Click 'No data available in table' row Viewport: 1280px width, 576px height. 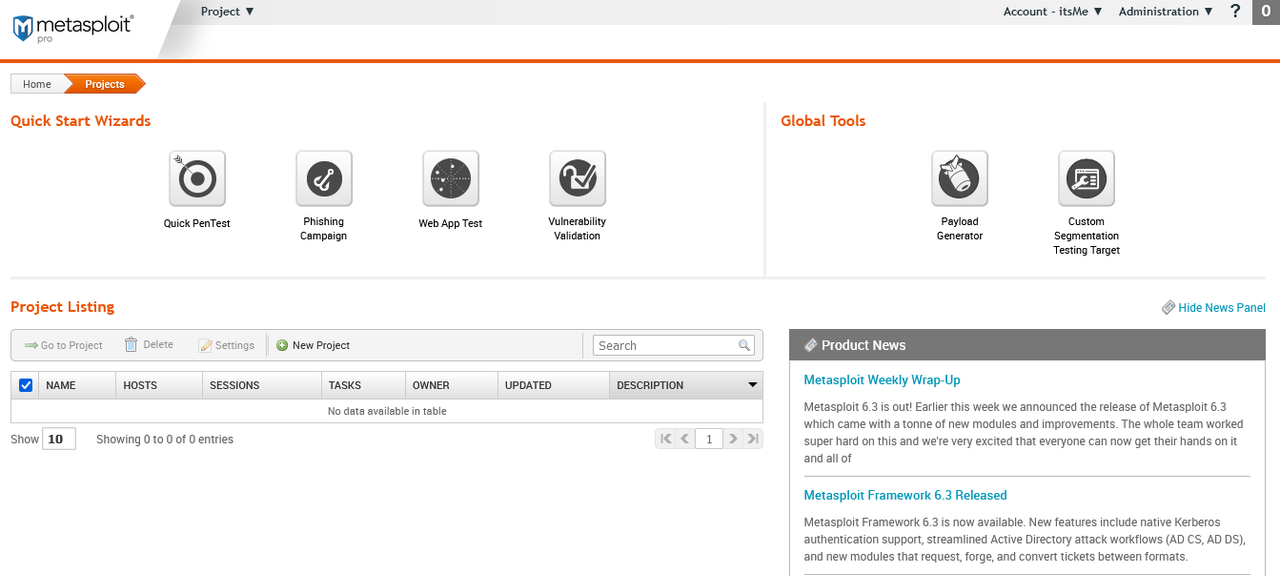point(387,411)
